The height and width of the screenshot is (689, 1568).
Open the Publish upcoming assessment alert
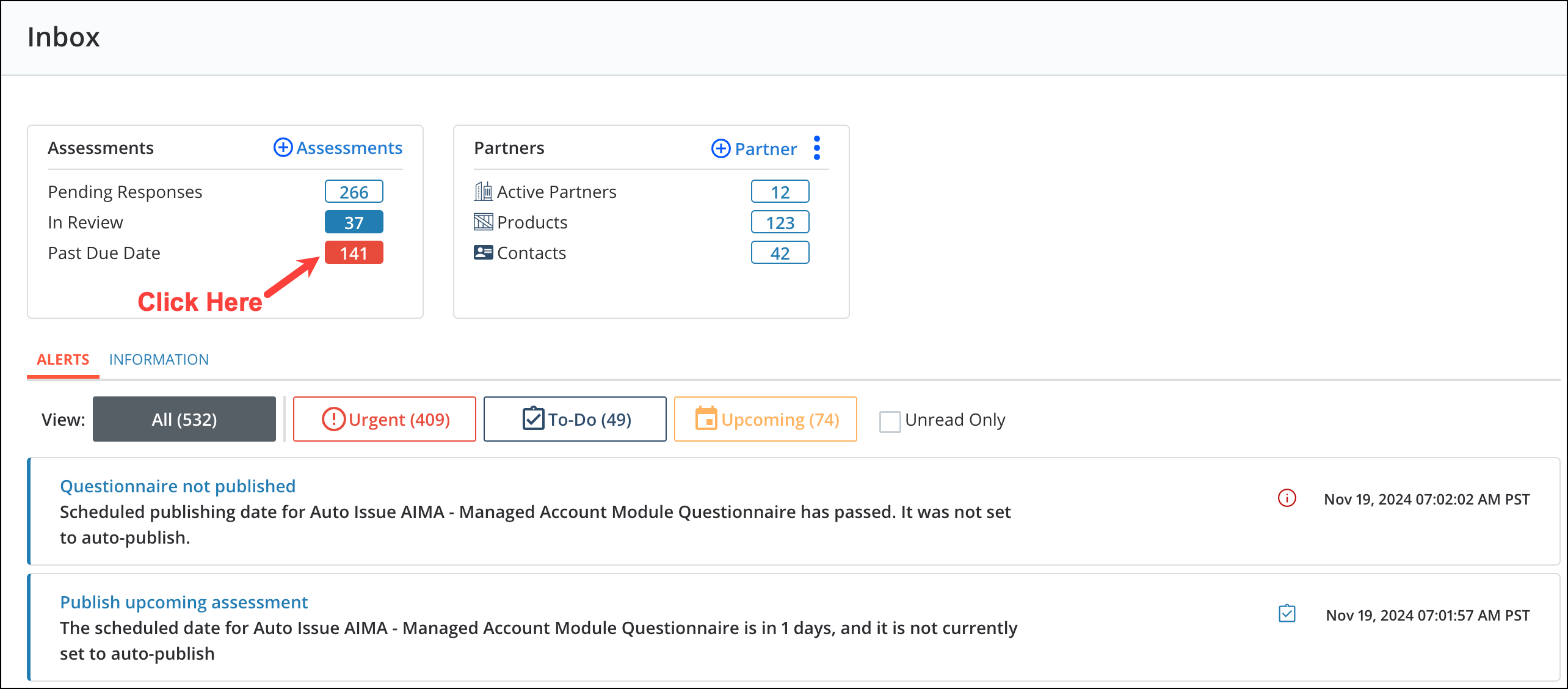(184, 602)
